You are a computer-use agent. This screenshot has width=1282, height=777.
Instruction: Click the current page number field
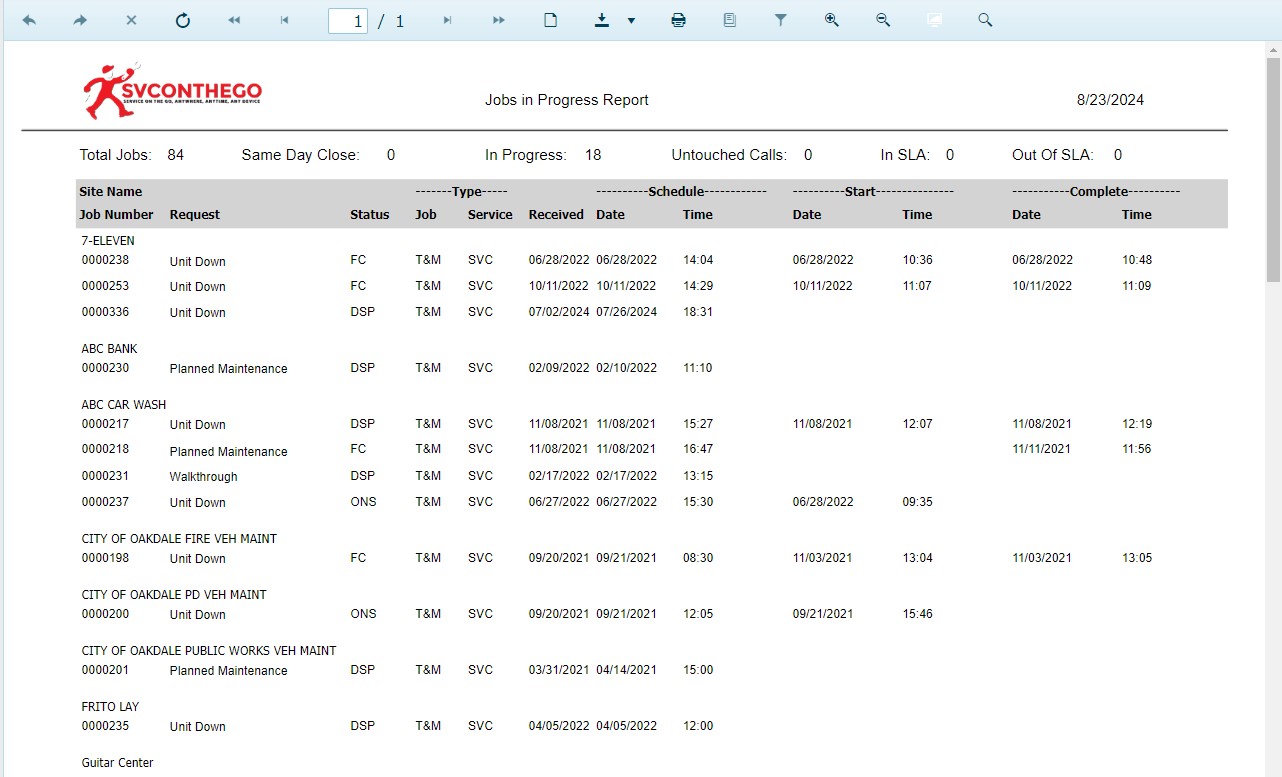click(347, 21)
